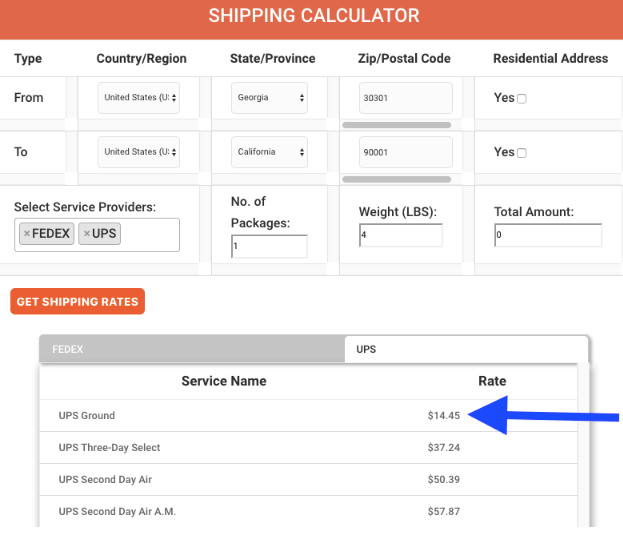623x549 pixels.
Task: Click the No. of Packages field
Action: 269,246
